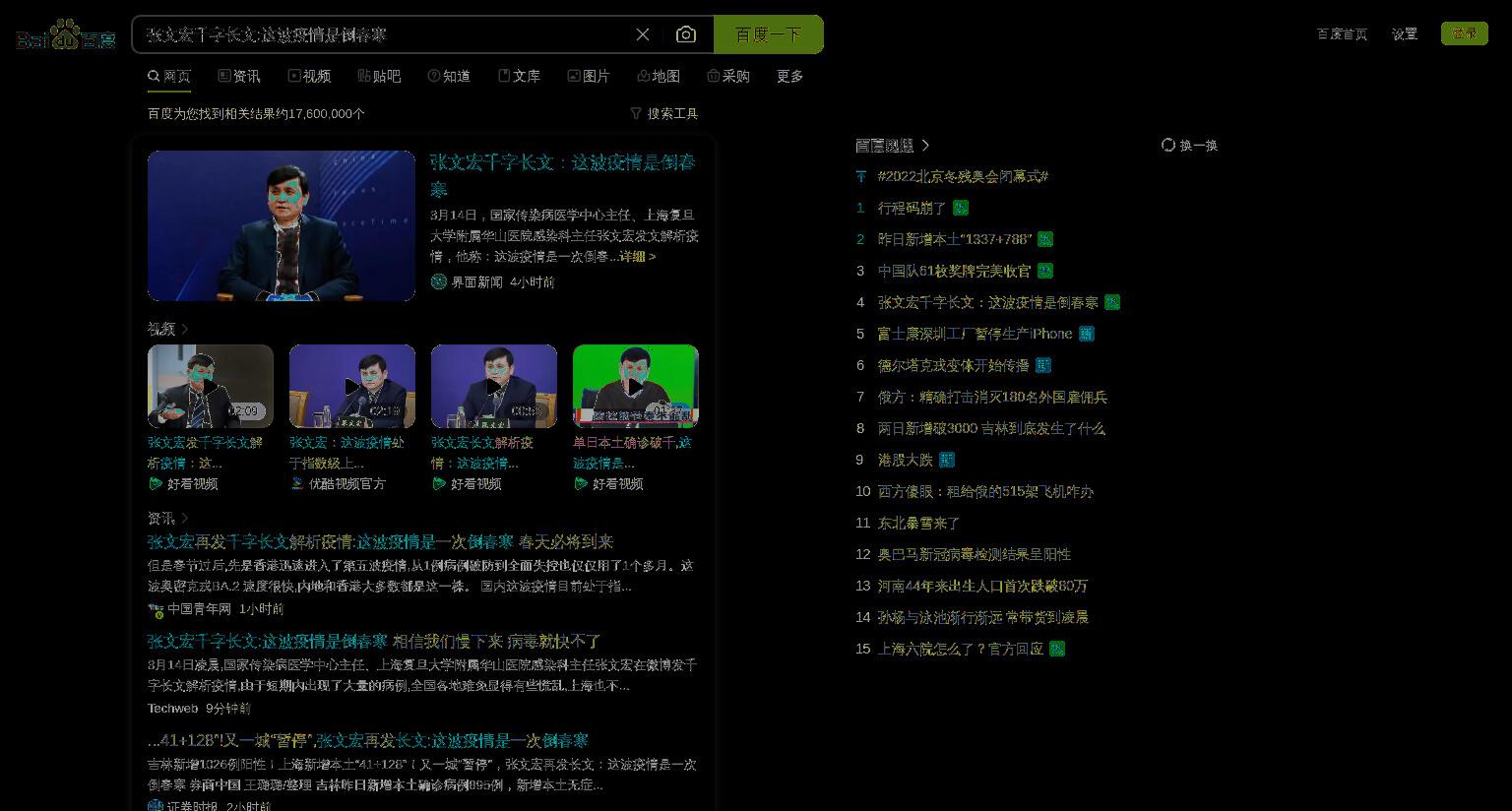Open hot search 德尔塔克戎变体开始传播
This screenshot has width=1512, height=811.
pos(953,365)
